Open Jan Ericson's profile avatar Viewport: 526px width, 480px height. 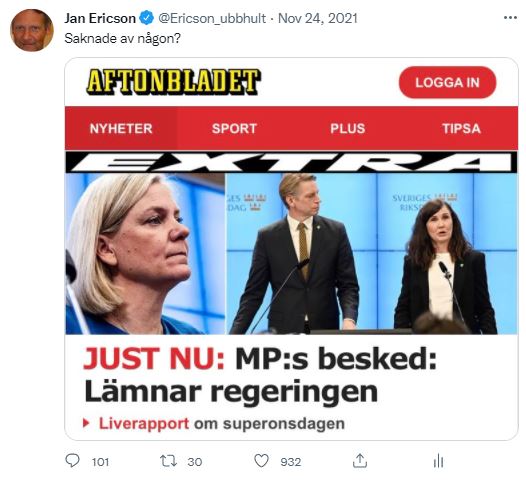coord(32,30)
